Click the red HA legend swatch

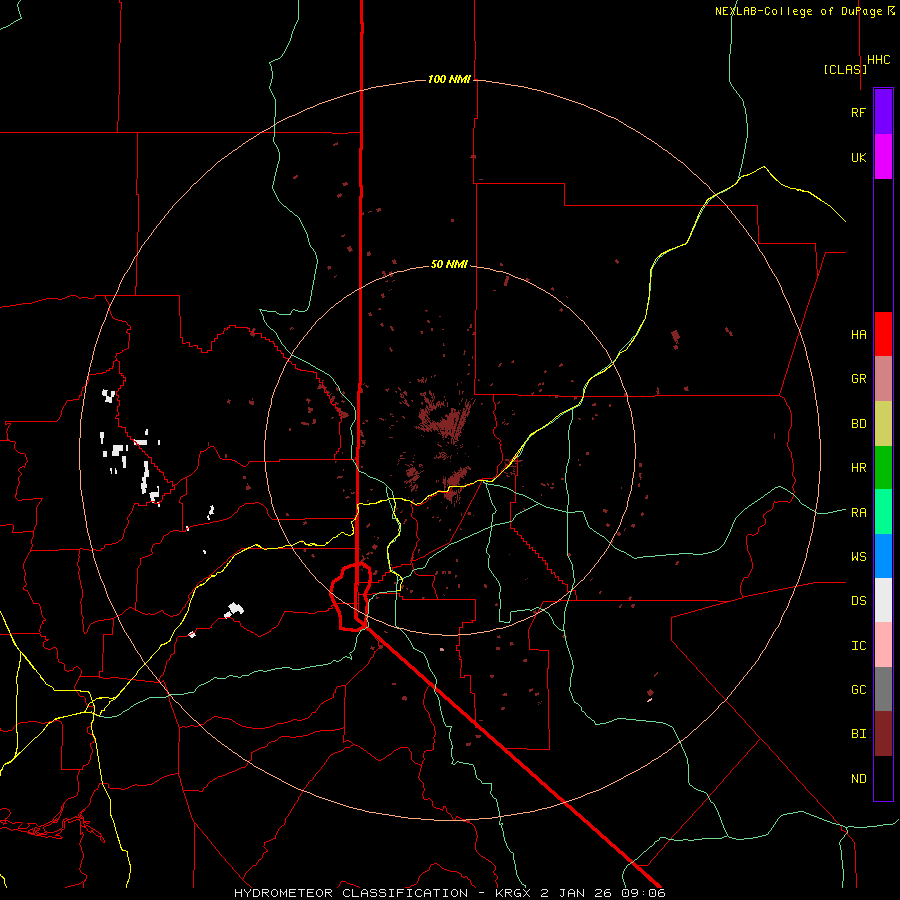click(883, 334)
